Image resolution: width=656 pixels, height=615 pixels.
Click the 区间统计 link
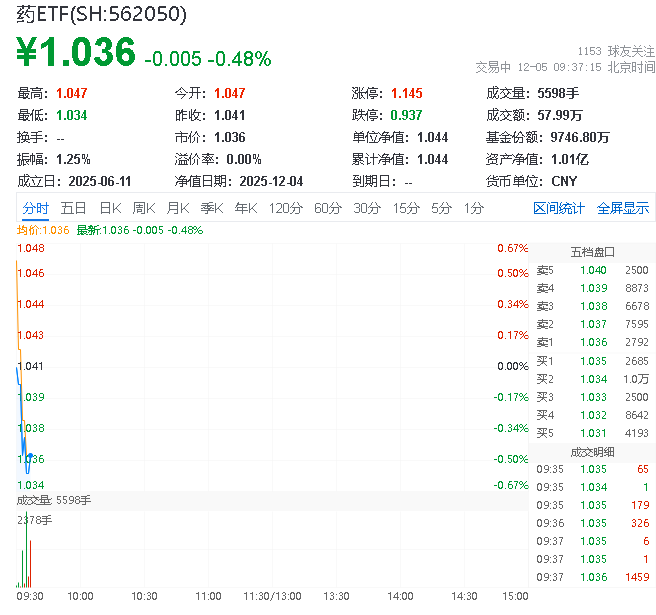559,208
